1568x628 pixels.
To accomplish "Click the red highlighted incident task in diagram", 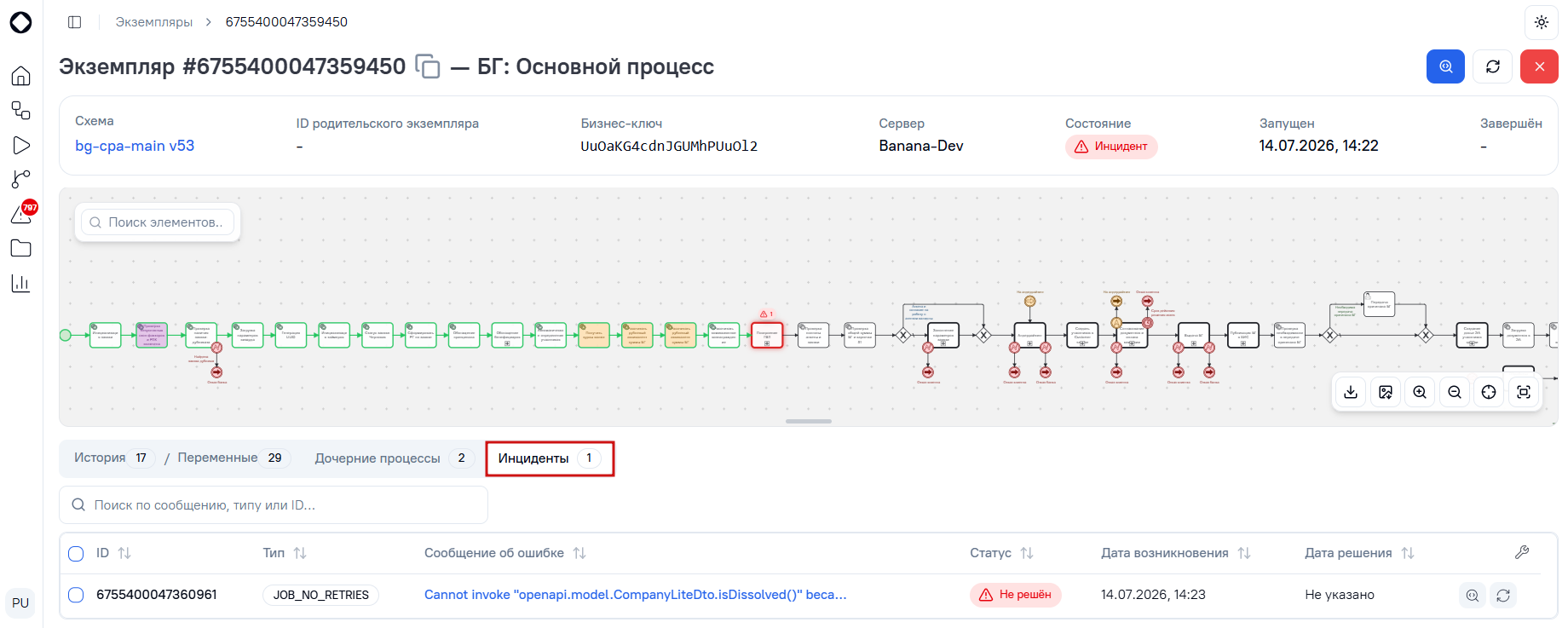I will click(767, 335).
